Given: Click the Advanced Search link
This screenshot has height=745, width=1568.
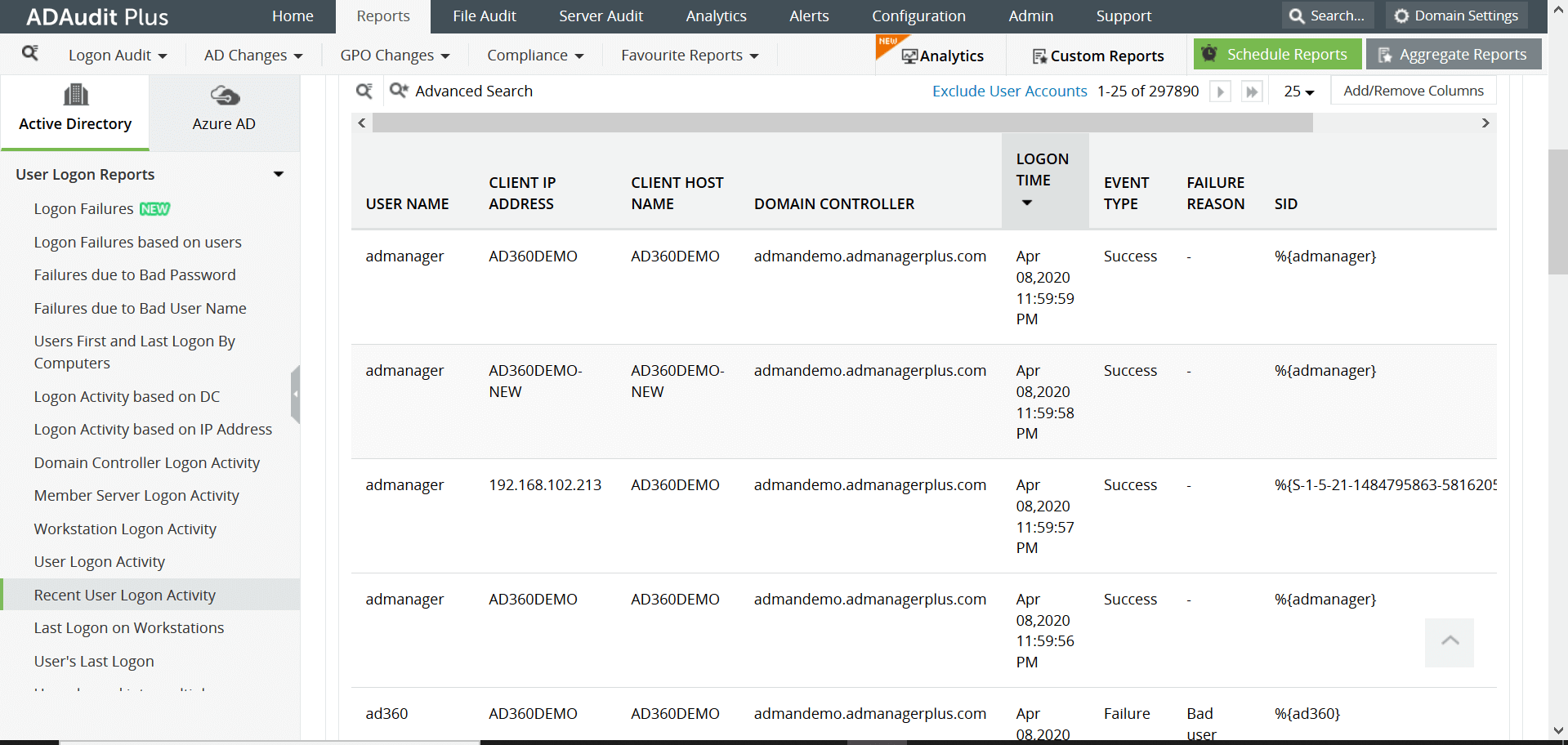Looking at the screenshot, I should pos(474,91).
